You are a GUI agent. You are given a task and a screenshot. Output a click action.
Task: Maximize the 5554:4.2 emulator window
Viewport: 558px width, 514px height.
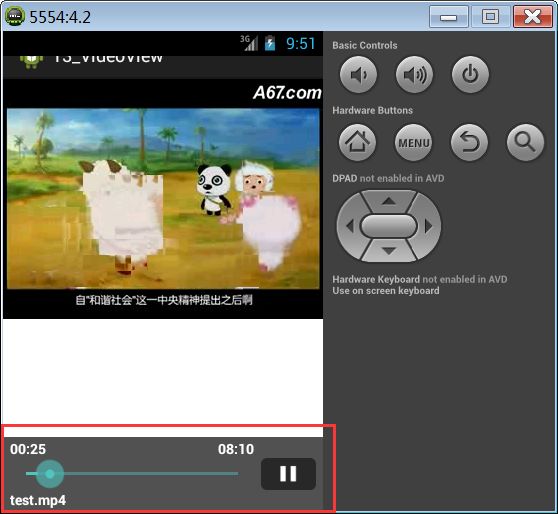[490, 17]
